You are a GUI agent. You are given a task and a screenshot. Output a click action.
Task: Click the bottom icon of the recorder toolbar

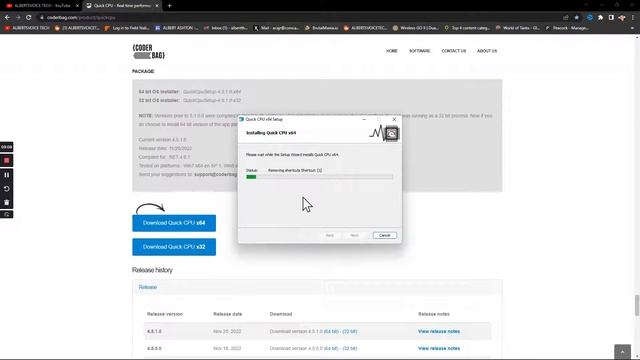coord(7,214)
